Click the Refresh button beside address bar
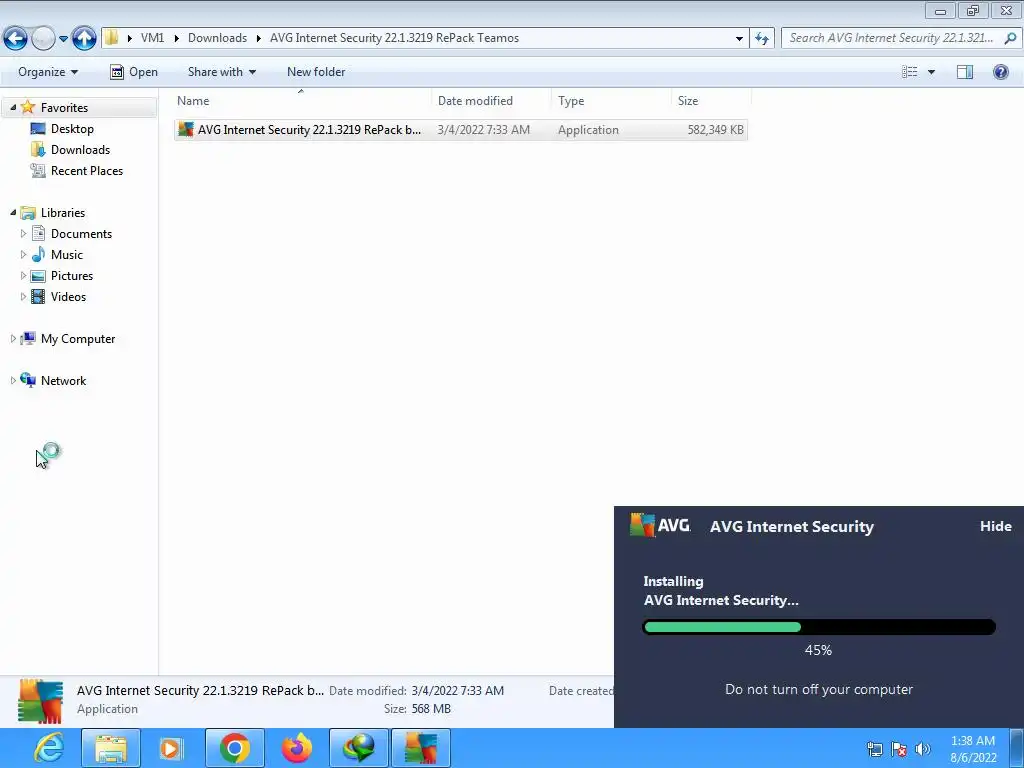1024x768 pixels. click(761, 39)
